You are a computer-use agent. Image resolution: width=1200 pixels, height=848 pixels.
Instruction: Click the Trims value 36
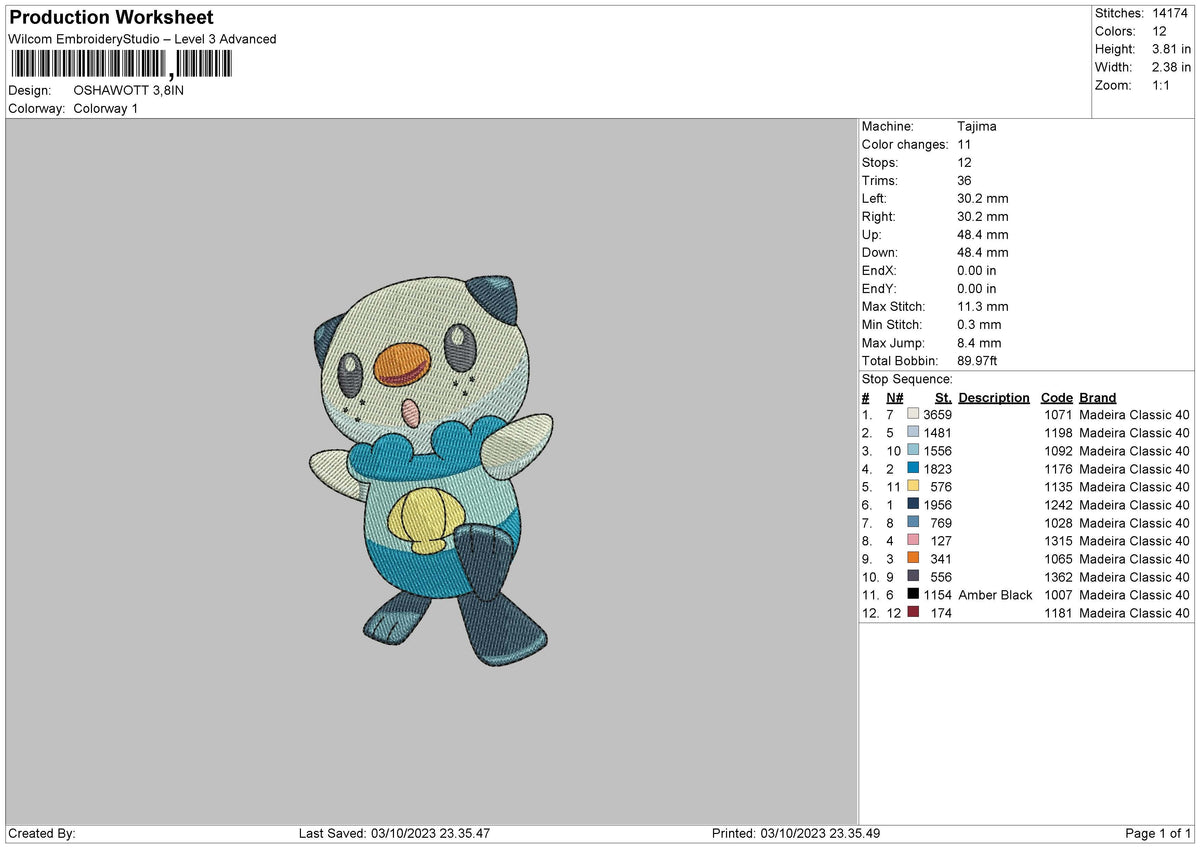point(965,180)
